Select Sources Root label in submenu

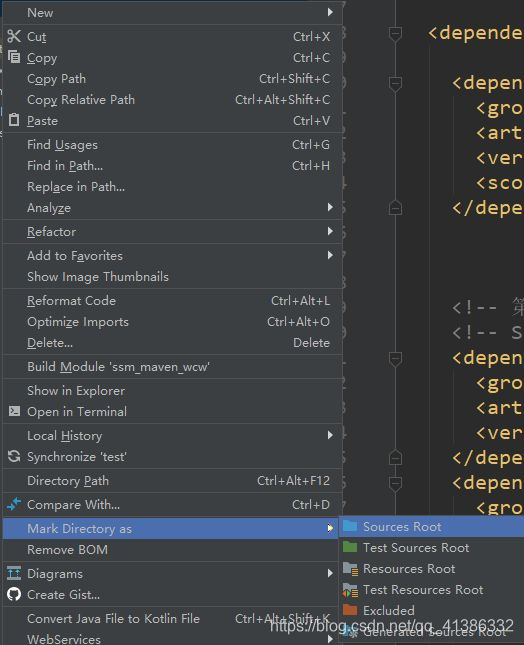point(402,527)
